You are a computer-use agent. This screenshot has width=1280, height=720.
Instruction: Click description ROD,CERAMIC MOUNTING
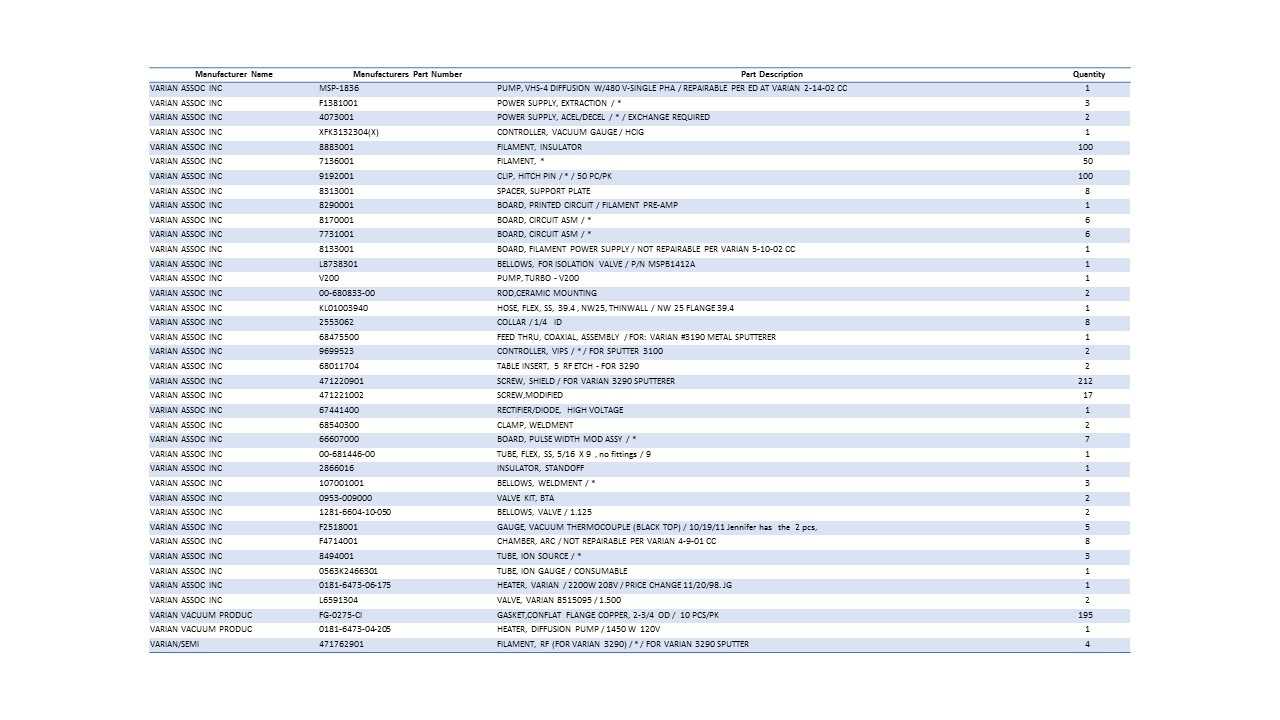pos(547,293)
